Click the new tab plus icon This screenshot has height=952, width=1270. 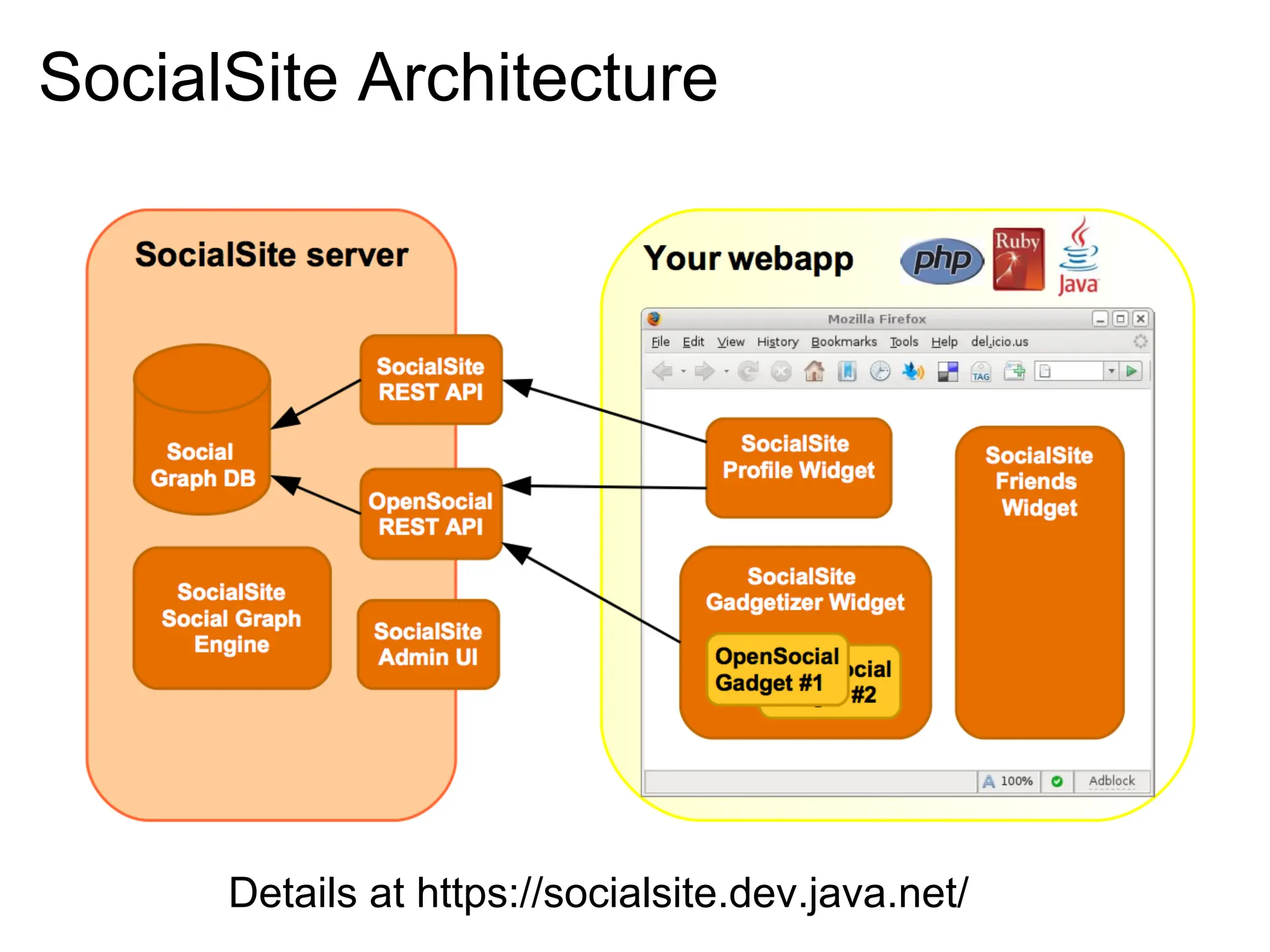(x=1015, y=371)
